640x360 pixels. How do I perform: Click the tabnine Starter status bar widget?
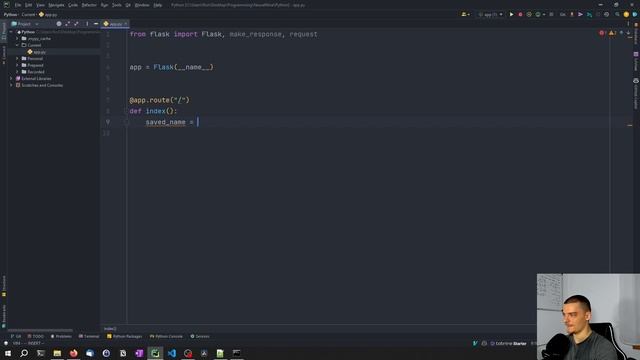pos(509,344)
